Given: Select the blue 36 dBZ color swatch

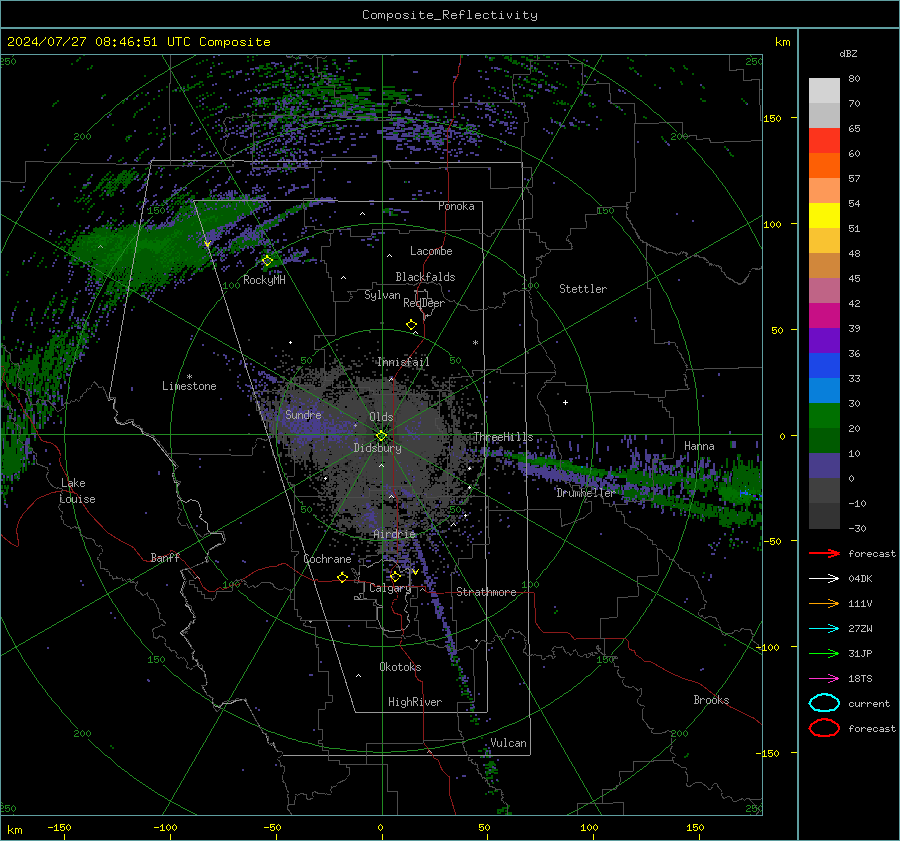Looking at the screenshot, I should 824,365.
